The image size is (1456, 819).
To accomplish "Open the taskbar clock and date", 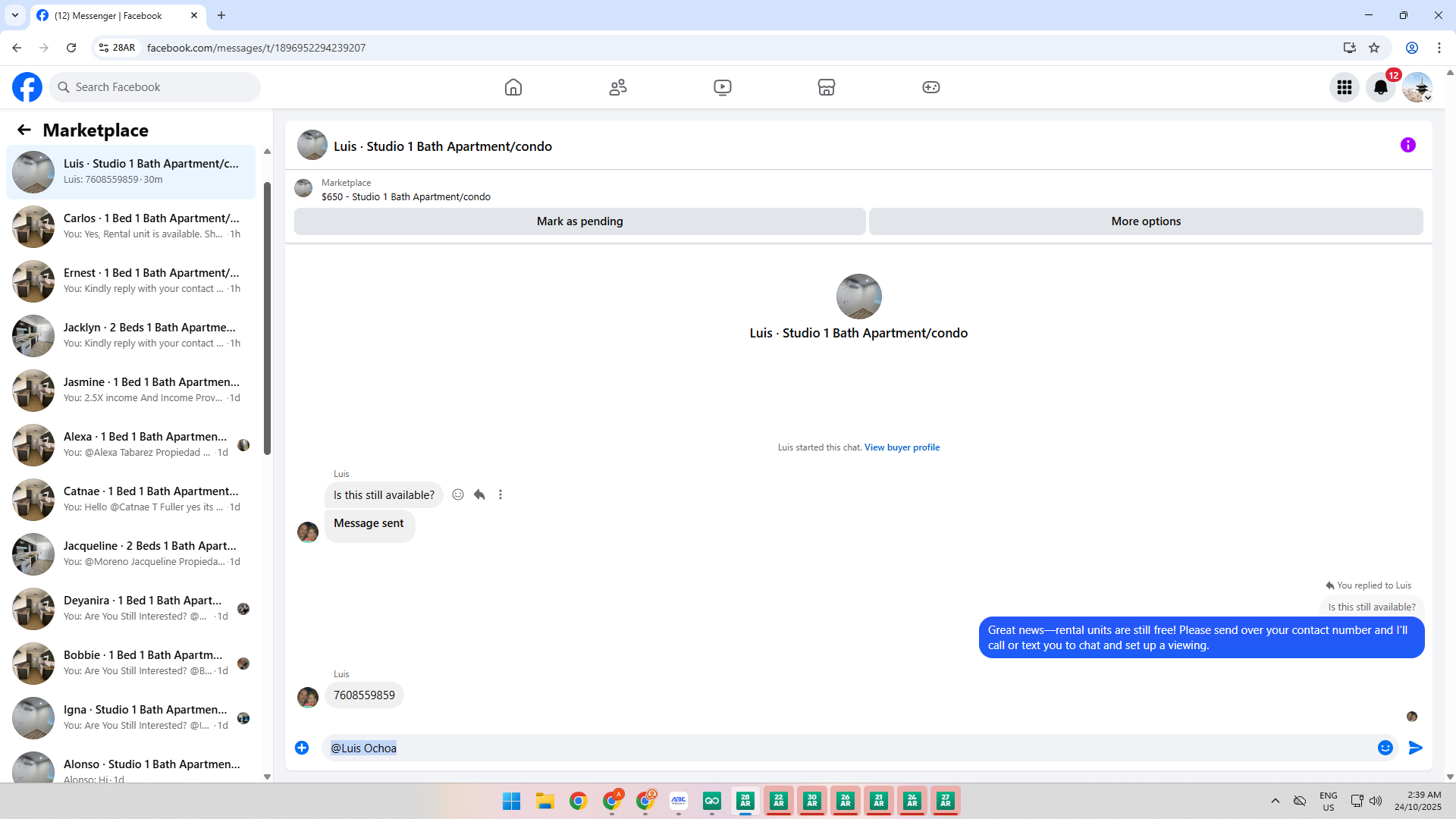I will 1418,801.
